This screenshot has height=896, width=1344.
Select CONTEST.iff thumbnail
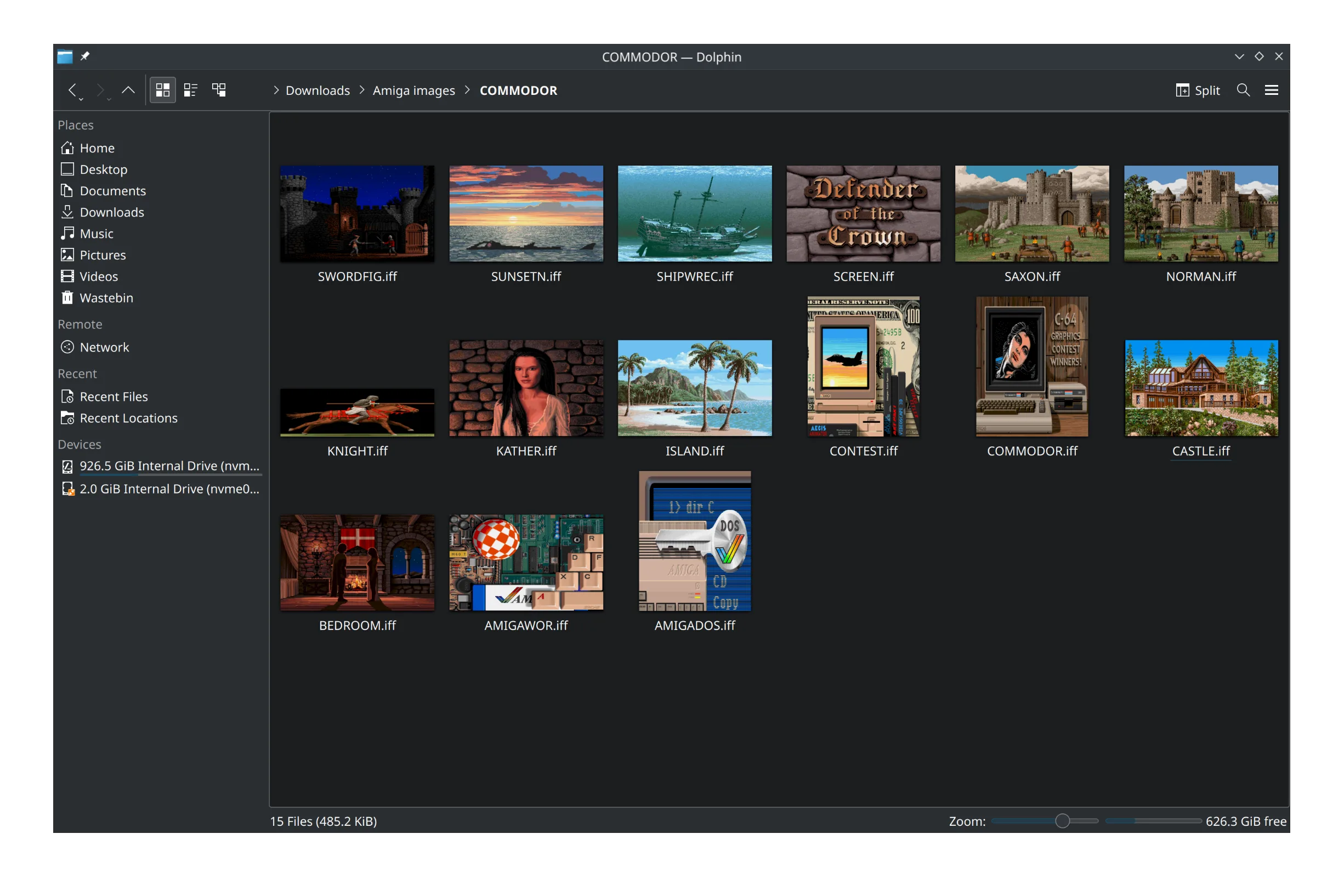[864, 366]
